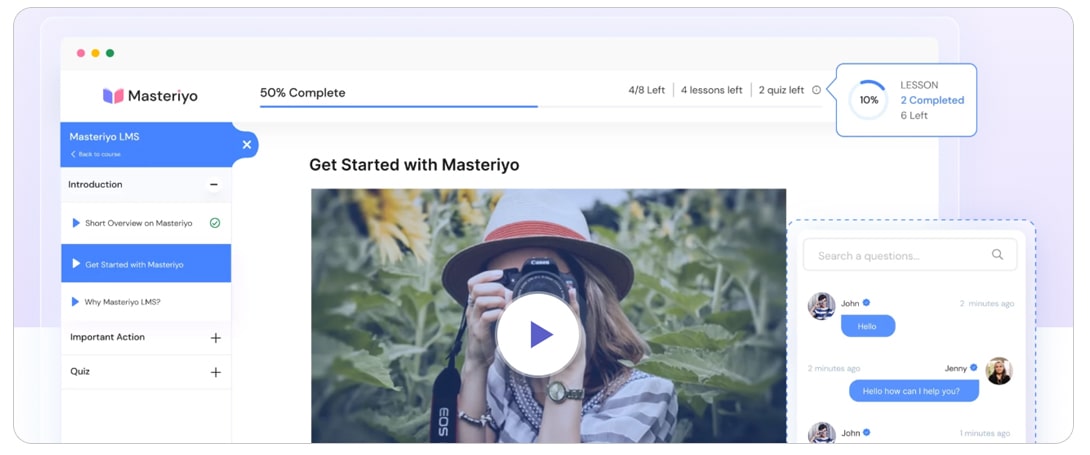Click the 'Quiz' section label

80,372
